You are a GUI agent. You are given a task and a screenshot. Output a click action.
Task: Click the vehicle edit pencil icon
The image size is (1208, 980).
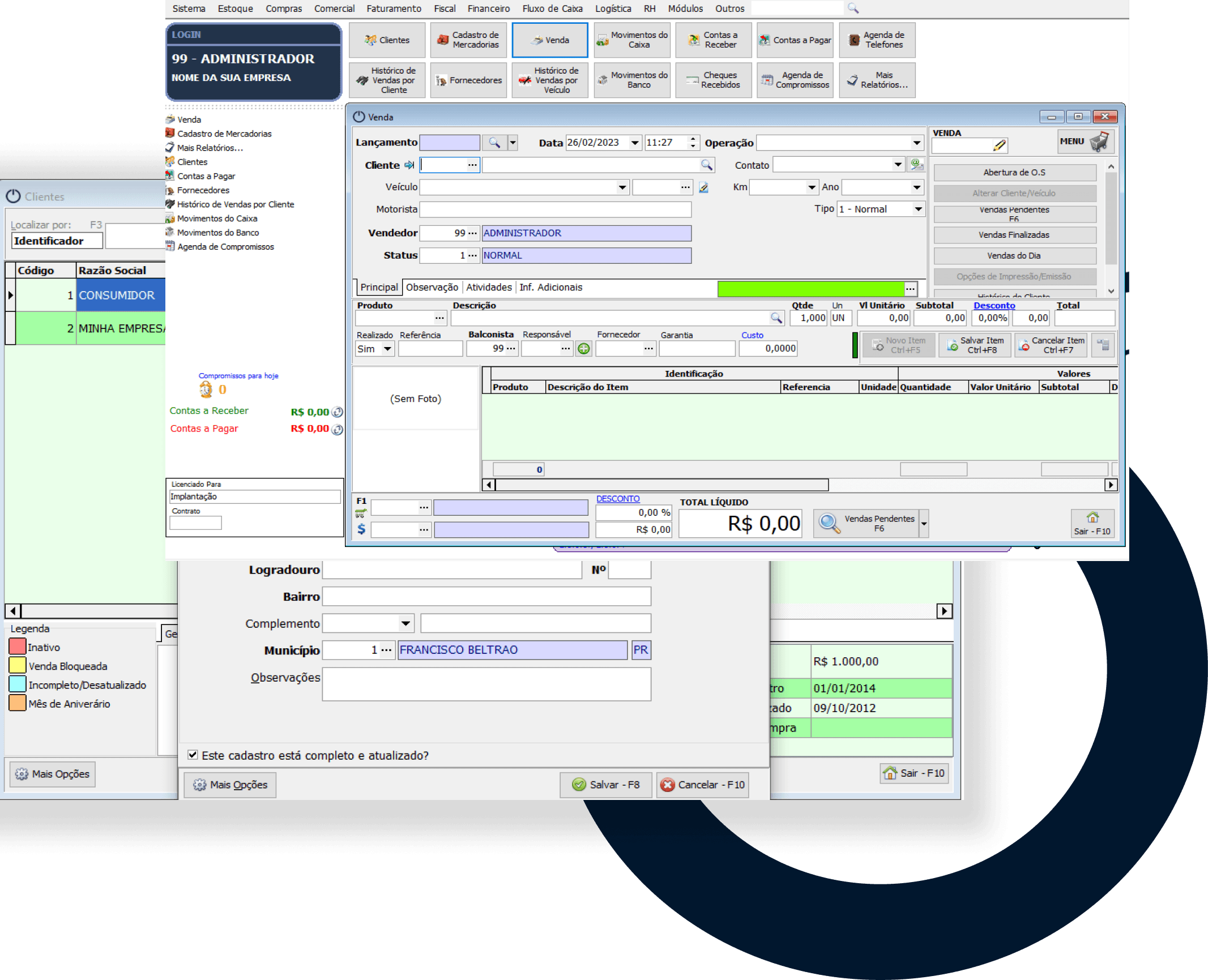pos(703,187)
